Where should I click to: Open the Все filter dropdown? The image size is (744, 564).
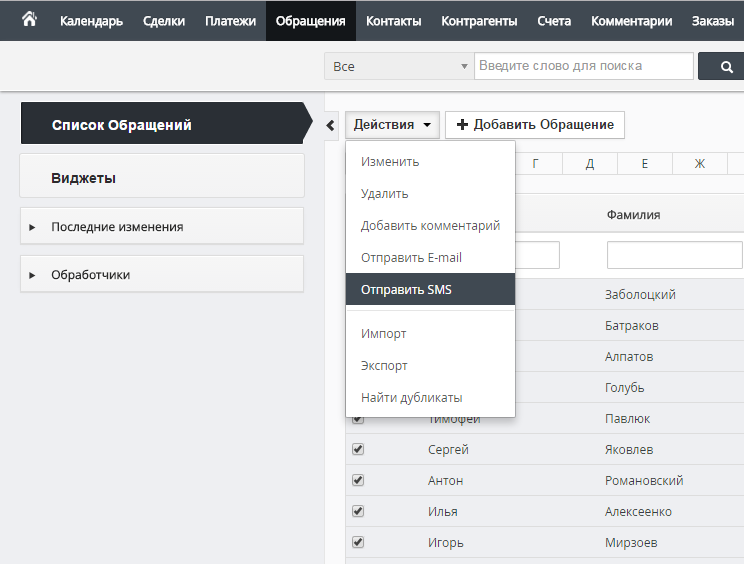tap(398, 67)
